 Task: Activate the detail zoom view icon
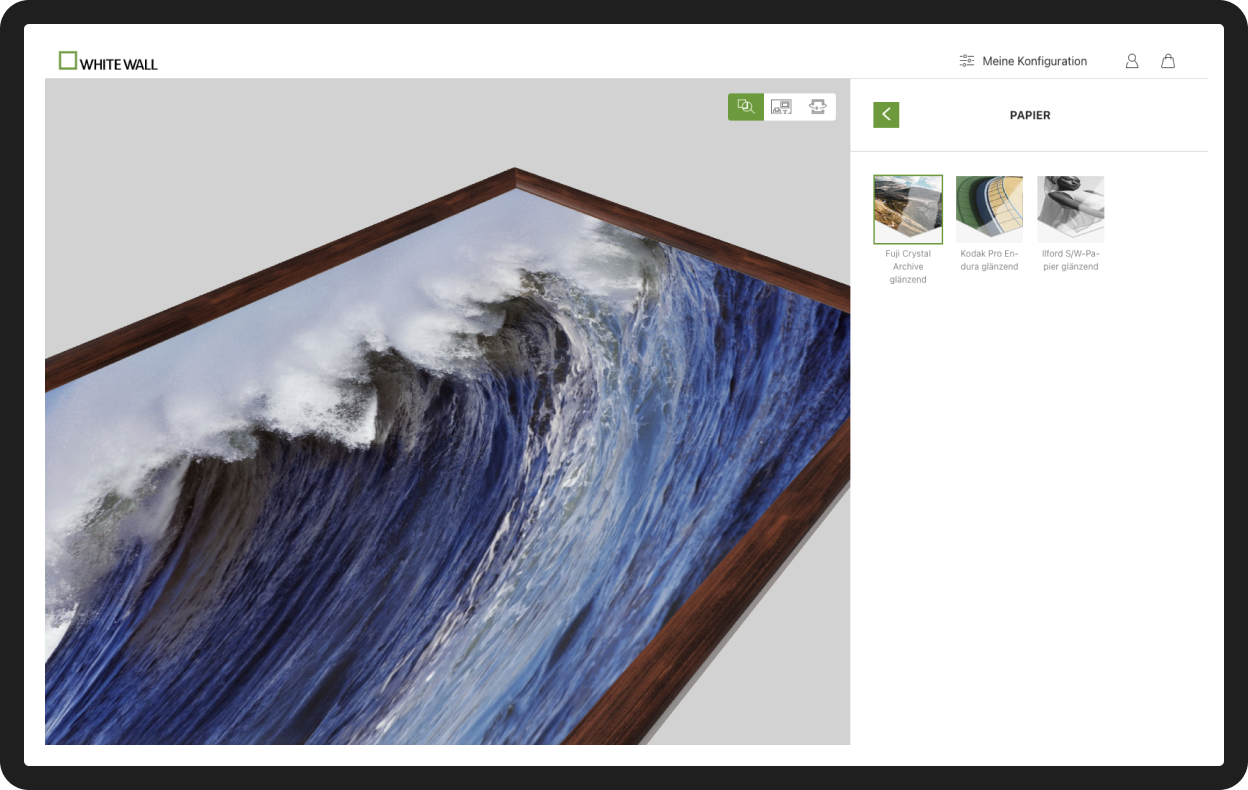(746, 107)
